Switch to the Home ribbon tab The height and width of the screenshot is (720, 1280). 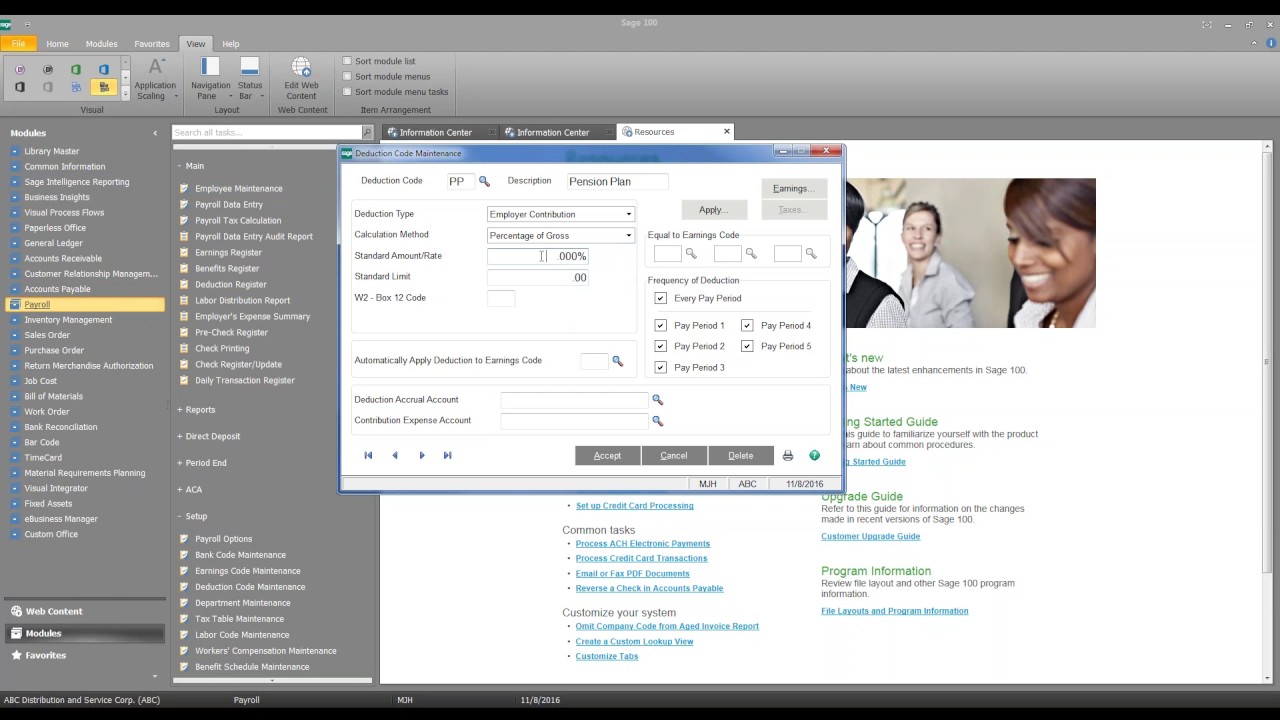57,44
